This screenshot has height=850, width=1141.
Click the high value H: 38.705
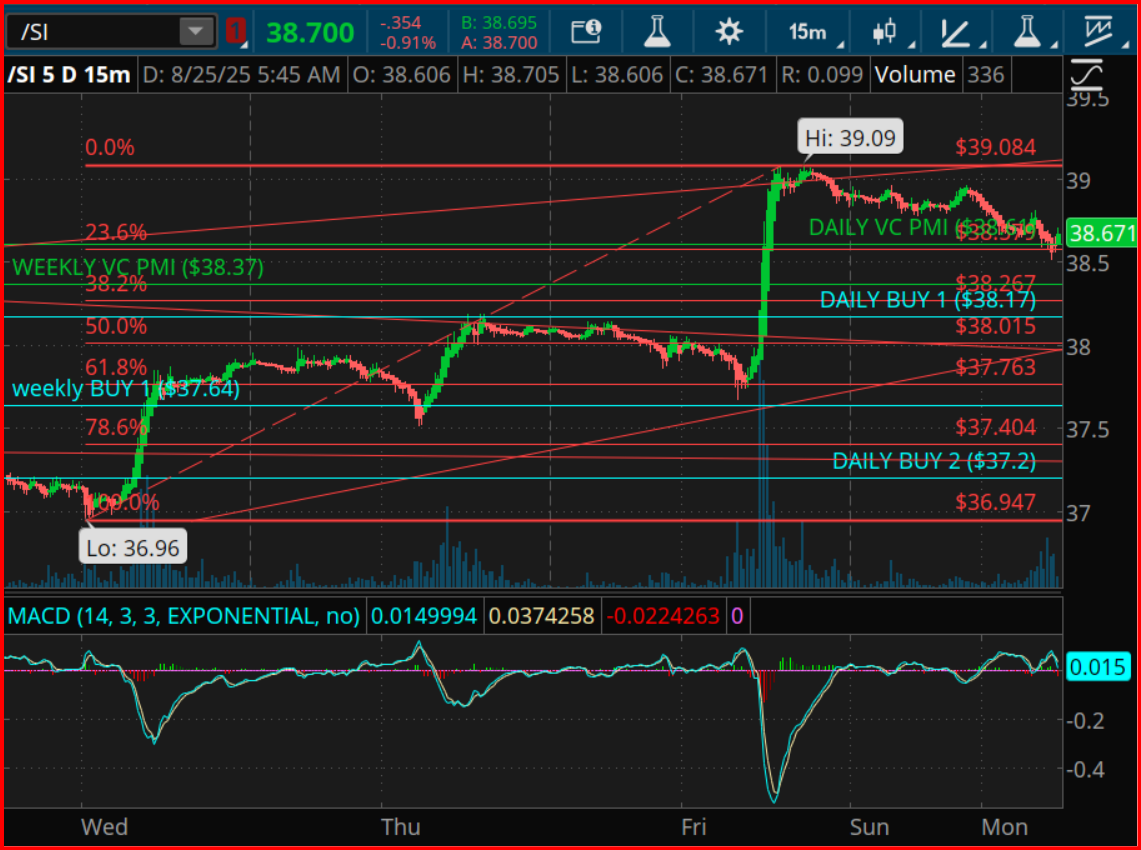511,74
